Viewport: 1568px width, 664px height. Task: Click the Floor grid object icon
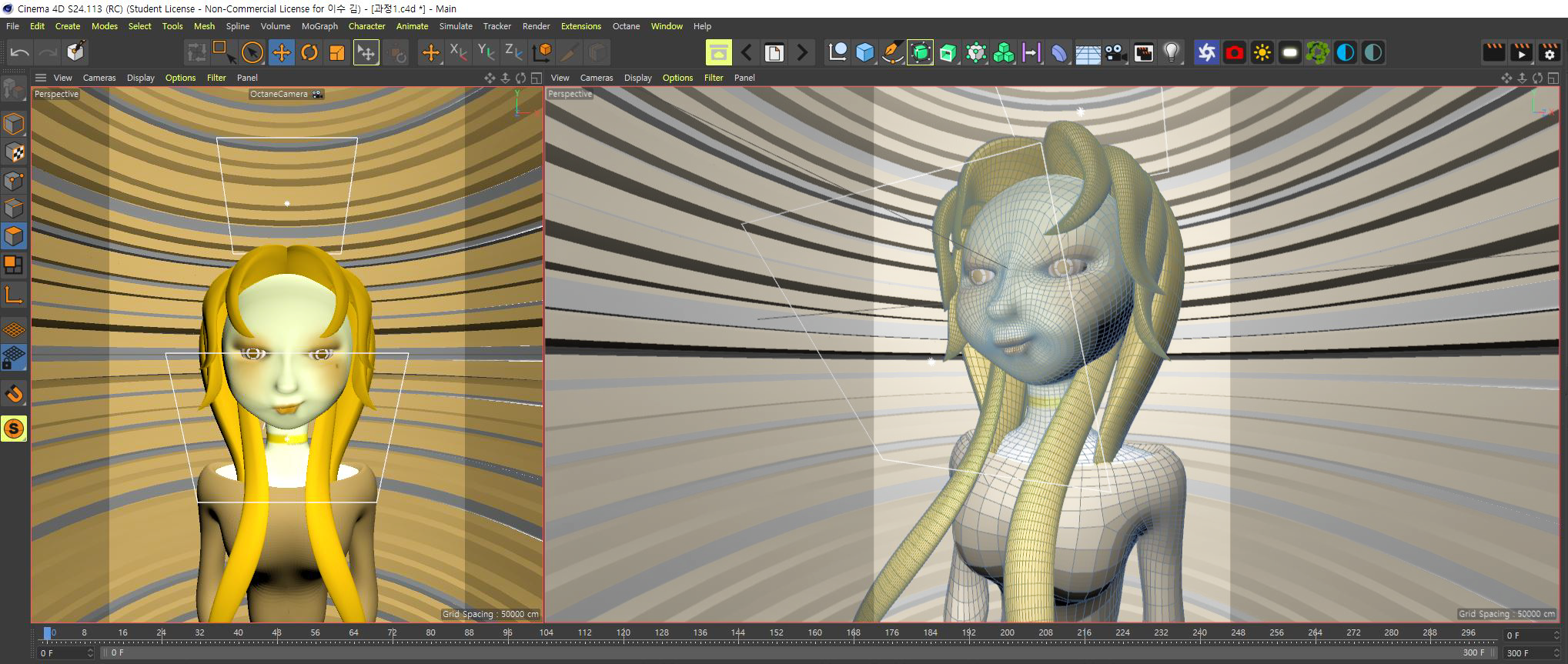tap(1088, 52)
